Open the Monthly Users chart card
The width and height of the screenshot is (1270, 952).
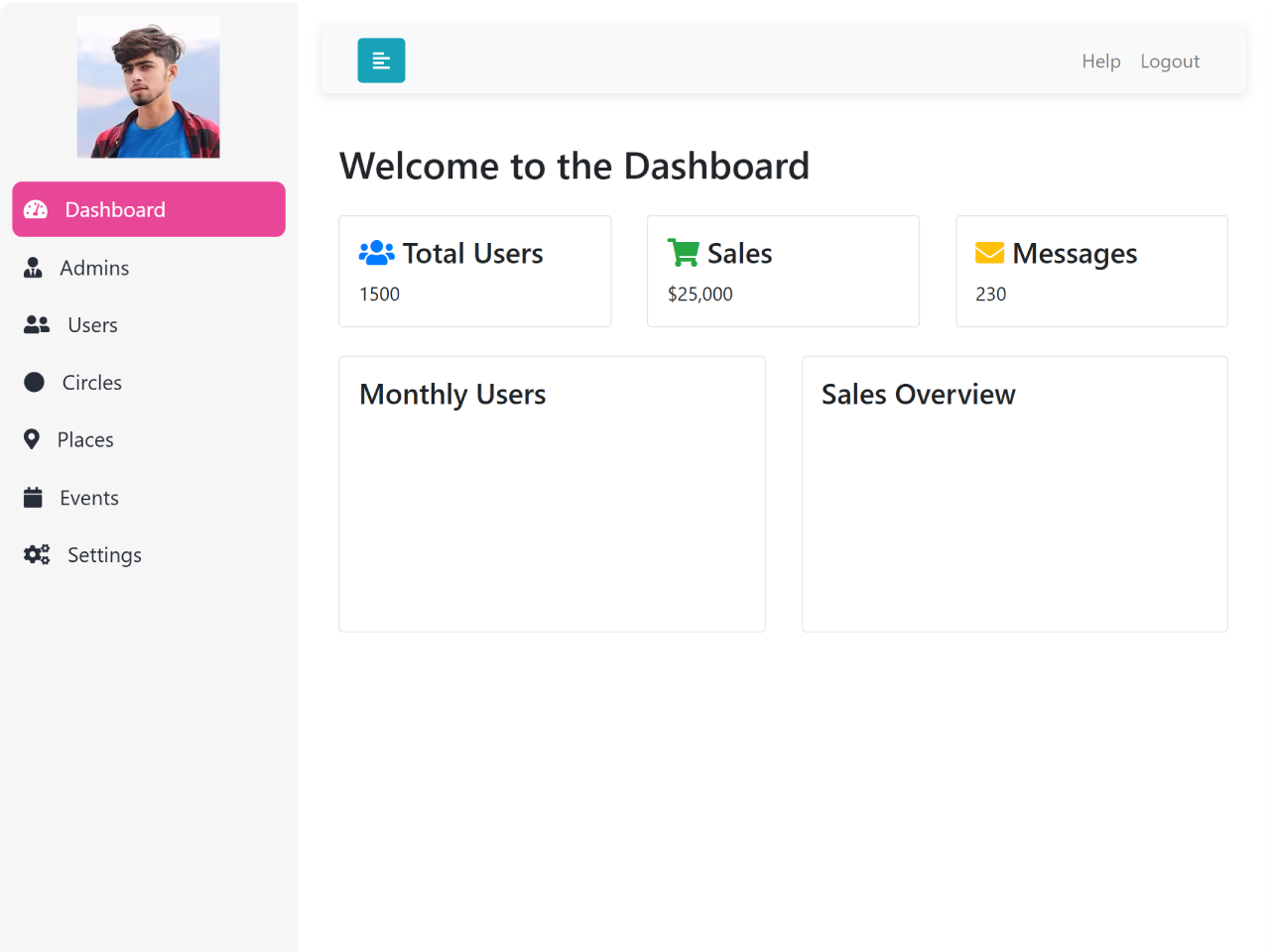click(x=552, y=494)
